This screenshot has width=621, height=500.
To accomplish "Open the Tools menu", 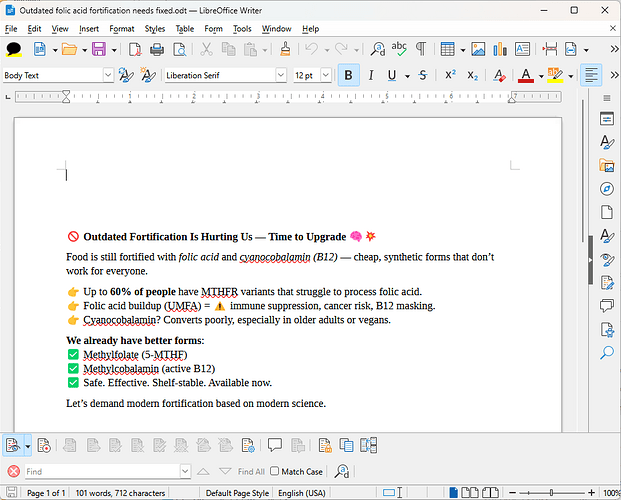I will 242,29.
